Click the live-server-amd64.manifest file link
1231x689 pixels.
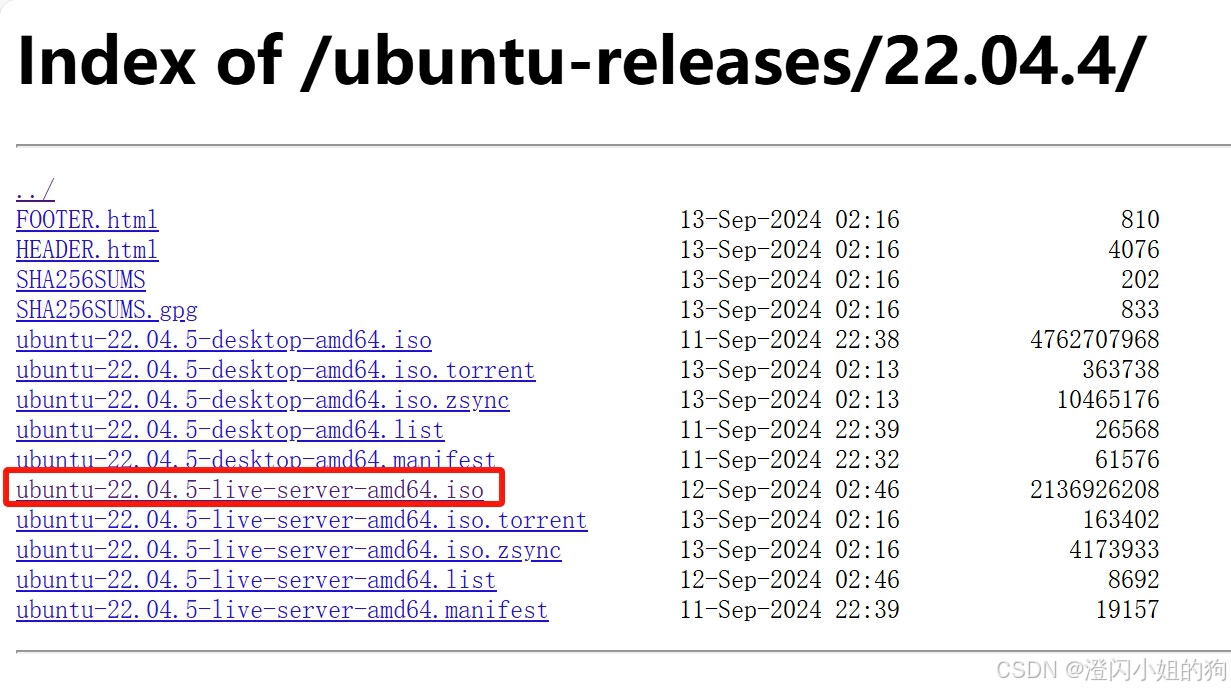(x=282, y=610)
